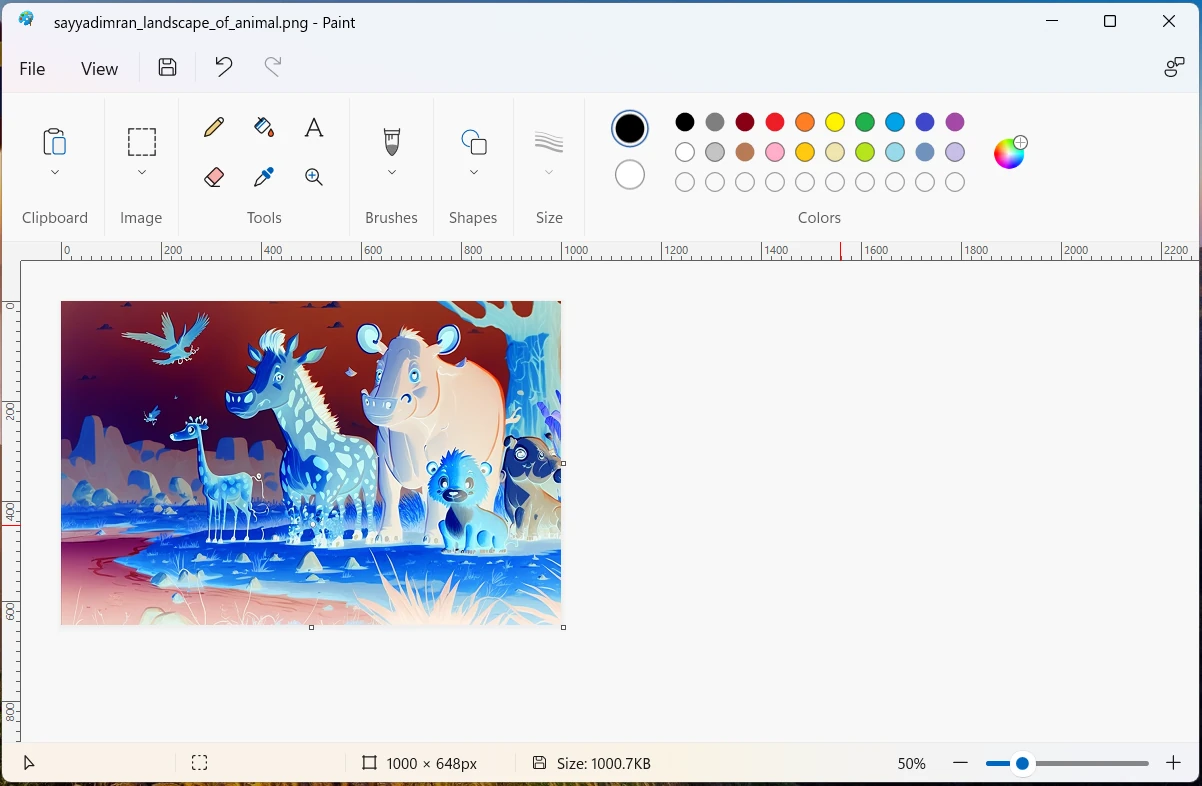1202x786 pixels.
Task: Select the red color swatch
Action: (x=775, y=121)
